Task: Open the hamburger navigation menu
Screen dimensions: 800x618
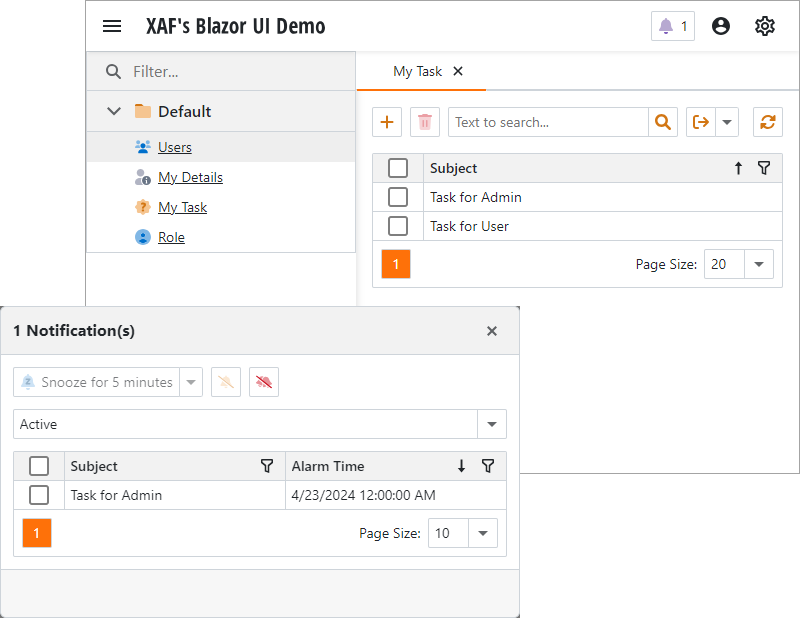Action: (112, 26)
